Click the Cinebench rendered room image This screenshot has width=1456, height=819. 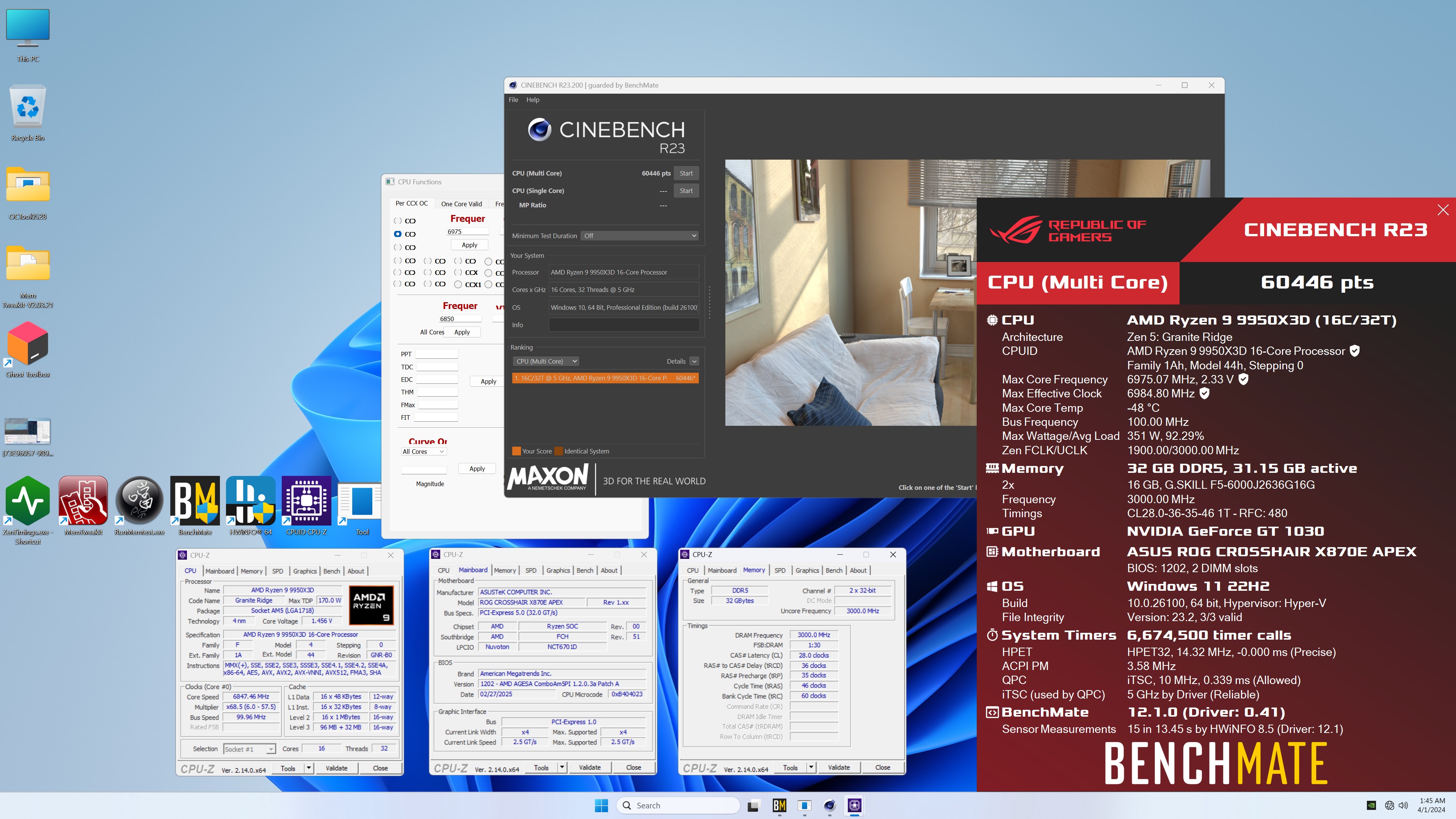tap(850, 292)
